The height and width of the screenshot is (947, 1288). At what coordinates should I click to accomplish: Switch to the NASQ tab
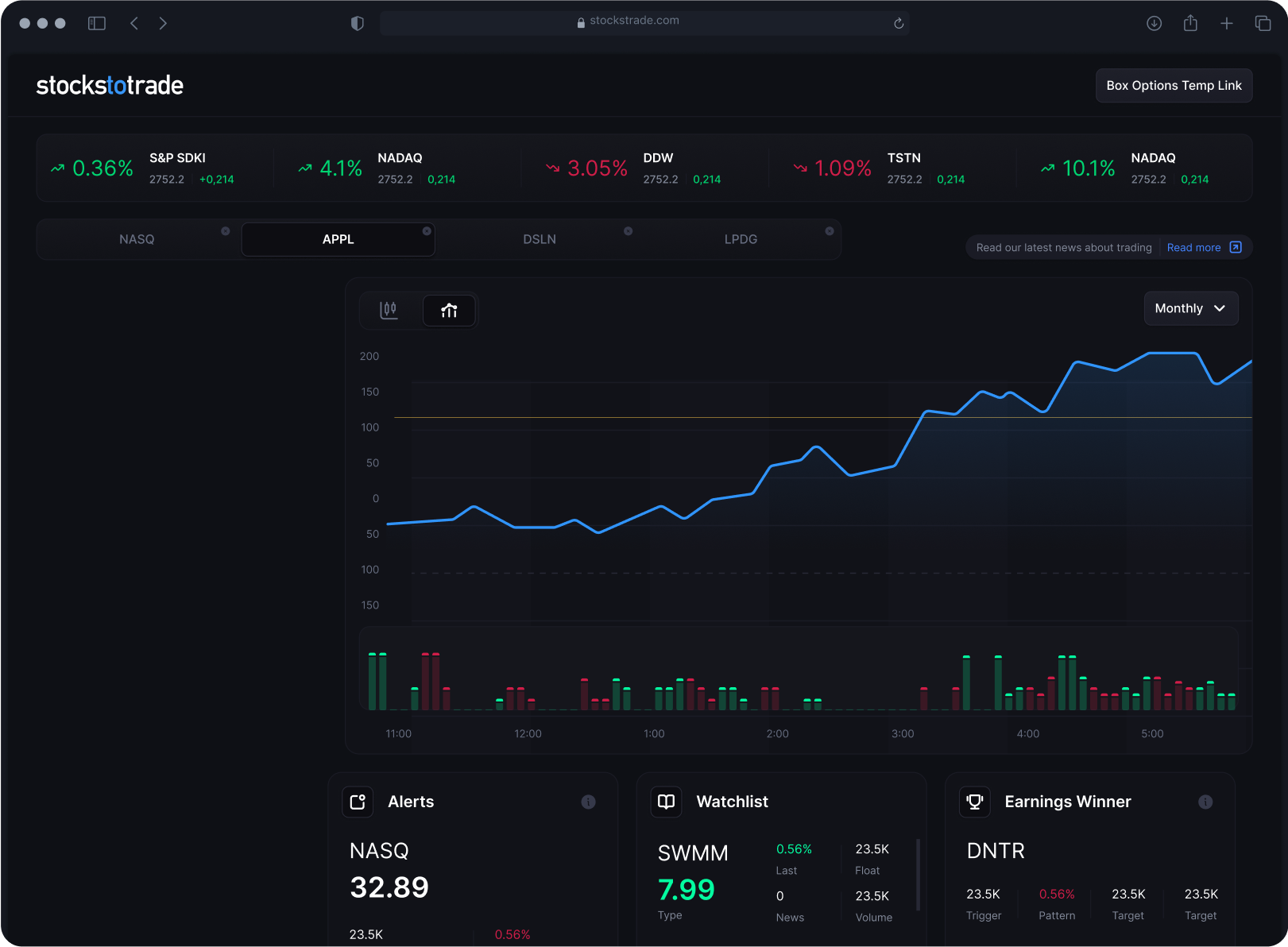coord(137,239)
